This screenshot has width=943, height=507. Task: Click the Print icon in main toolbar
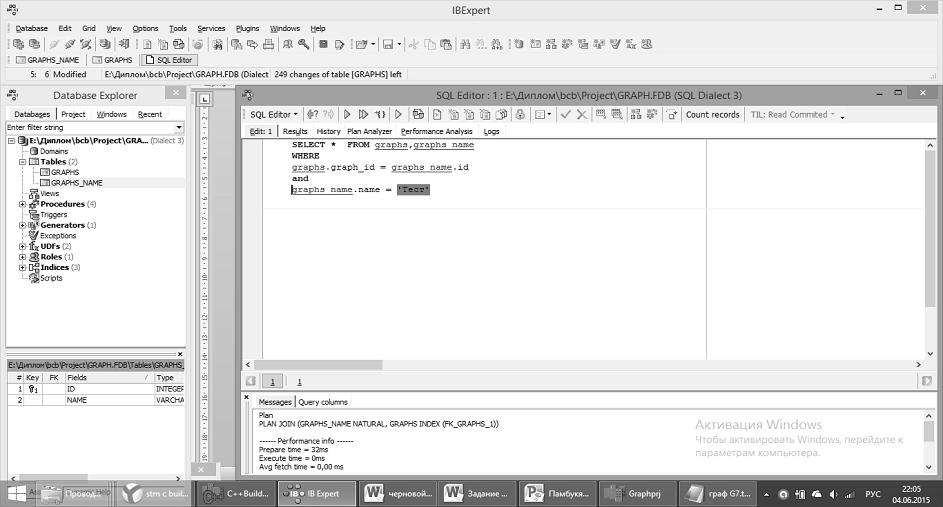pyautogui.click(x=268, y=44)
